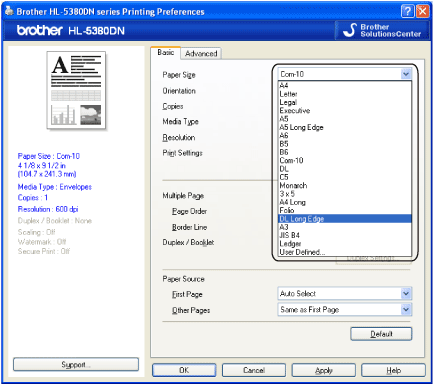Click the Media Type: Envelopes summary text

pos(55,187)
